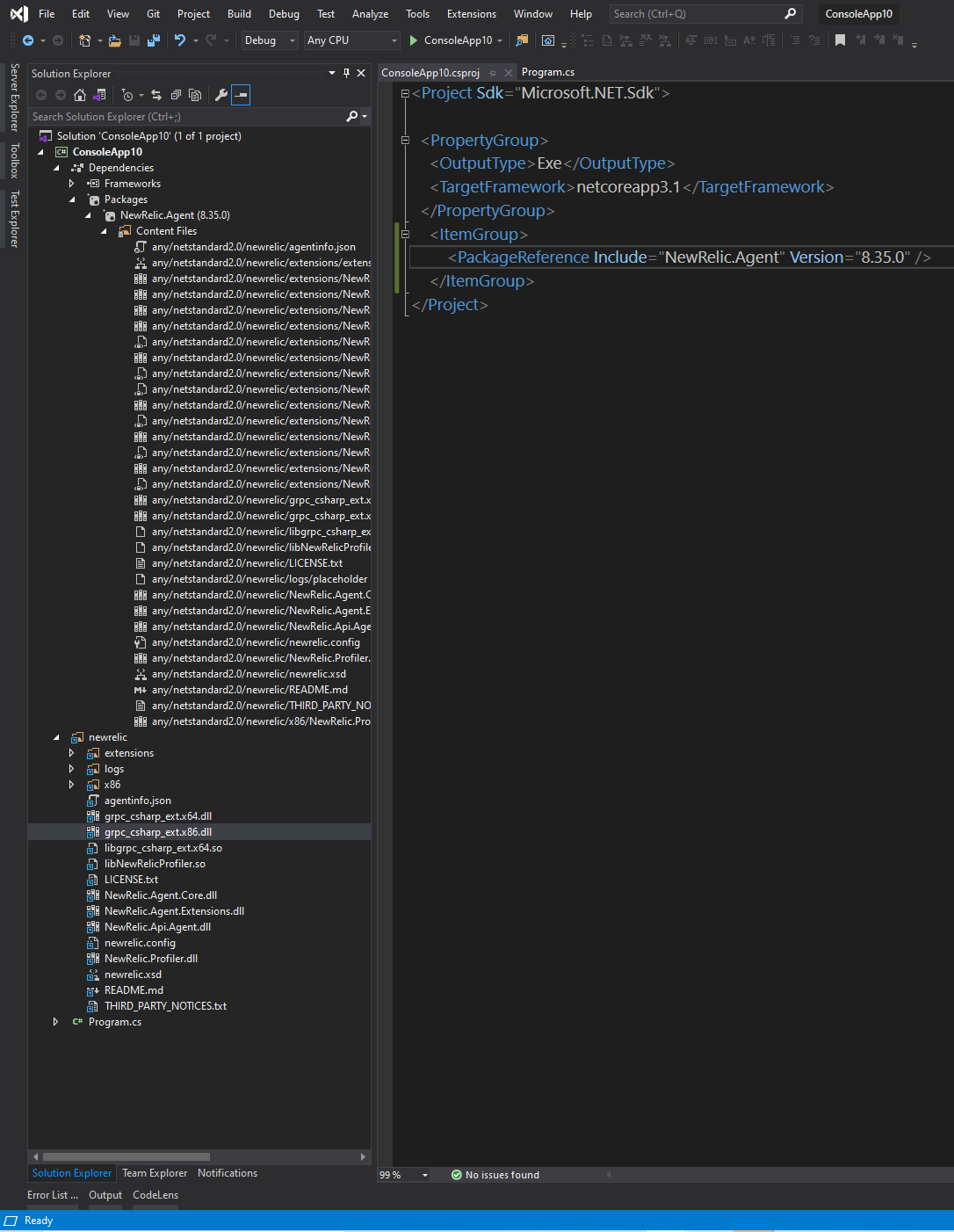Click the Home icon in Solution Explorer
The height and width of the screenshot is (1232, 954).
[80, 95]
